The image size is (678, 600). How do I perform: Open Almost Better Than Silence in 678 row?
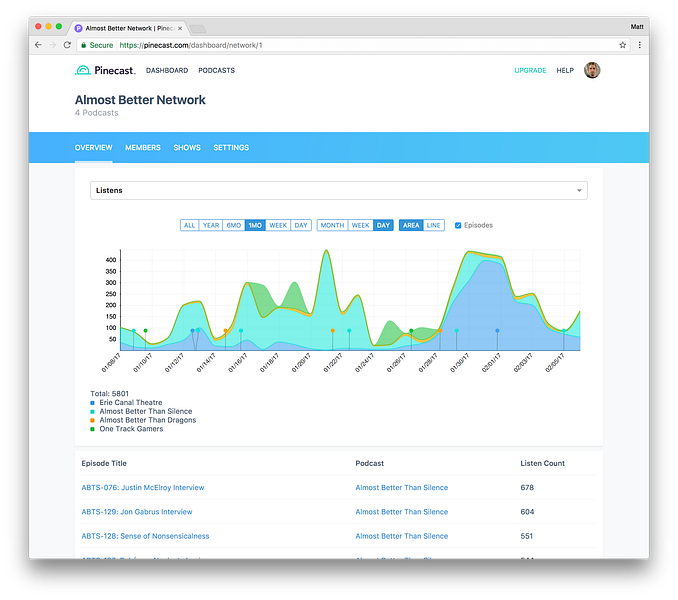[x=402, y=488]
